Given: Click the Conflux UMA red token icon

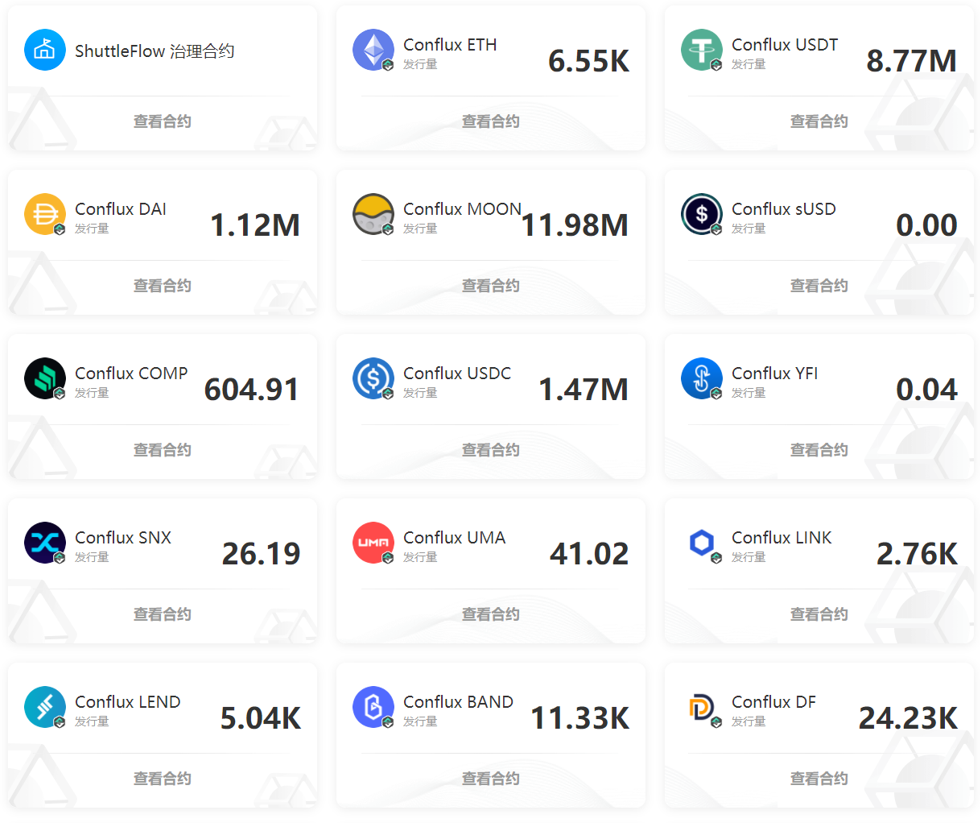Looking at the screenshot, I should pyautogui.click(x=371, y=543).
